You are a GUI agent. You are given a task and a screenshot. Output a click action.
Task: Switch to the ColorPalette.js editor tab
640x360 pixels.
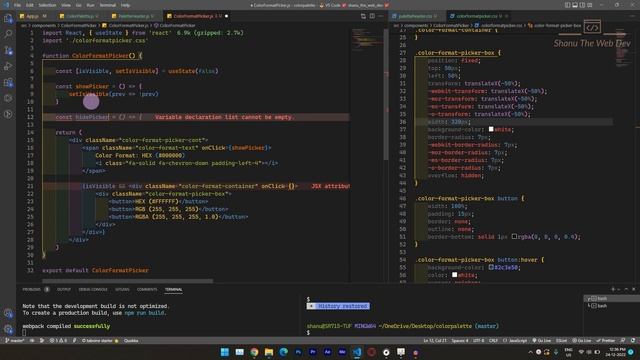click(80, 16)
